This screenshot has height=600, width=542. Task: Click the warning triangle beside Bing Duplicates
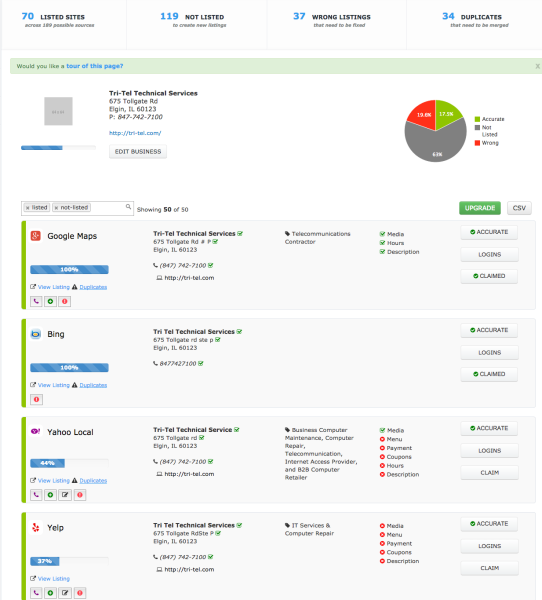75,385
